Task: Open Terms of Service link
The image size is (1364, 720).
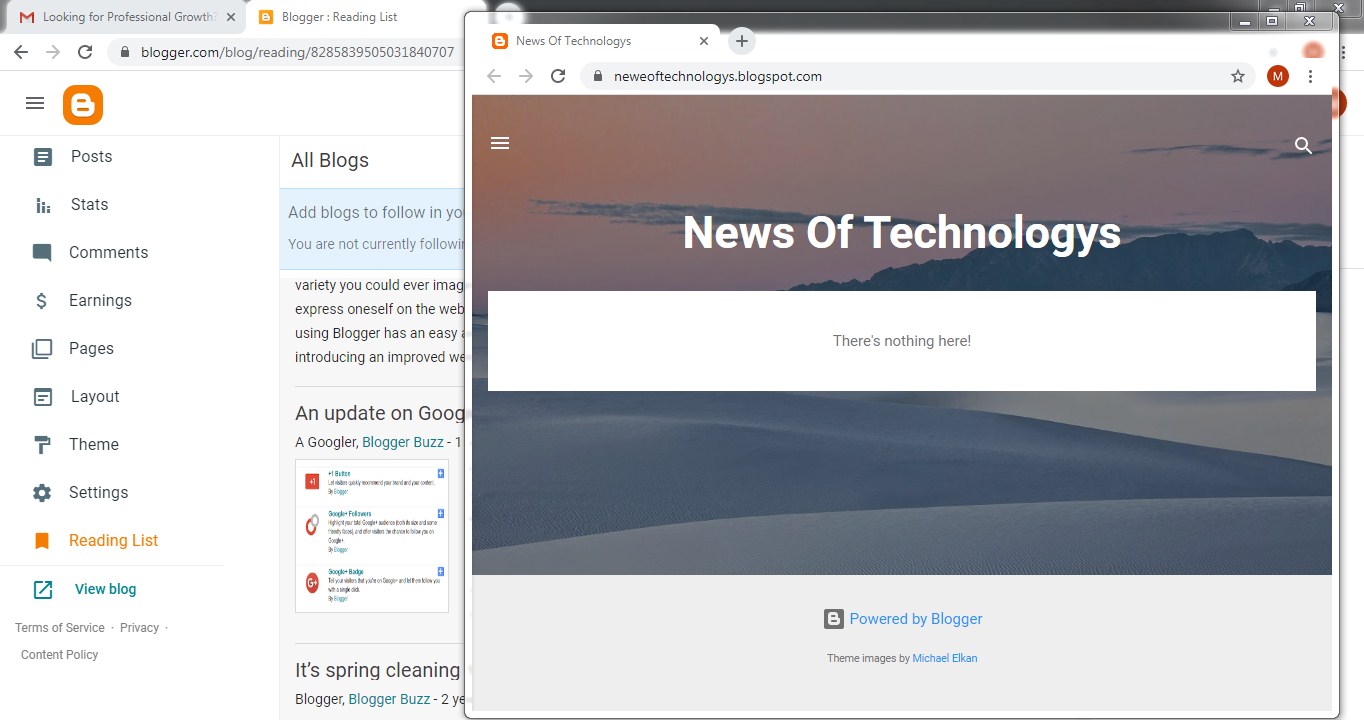Action: coord(60,628)
